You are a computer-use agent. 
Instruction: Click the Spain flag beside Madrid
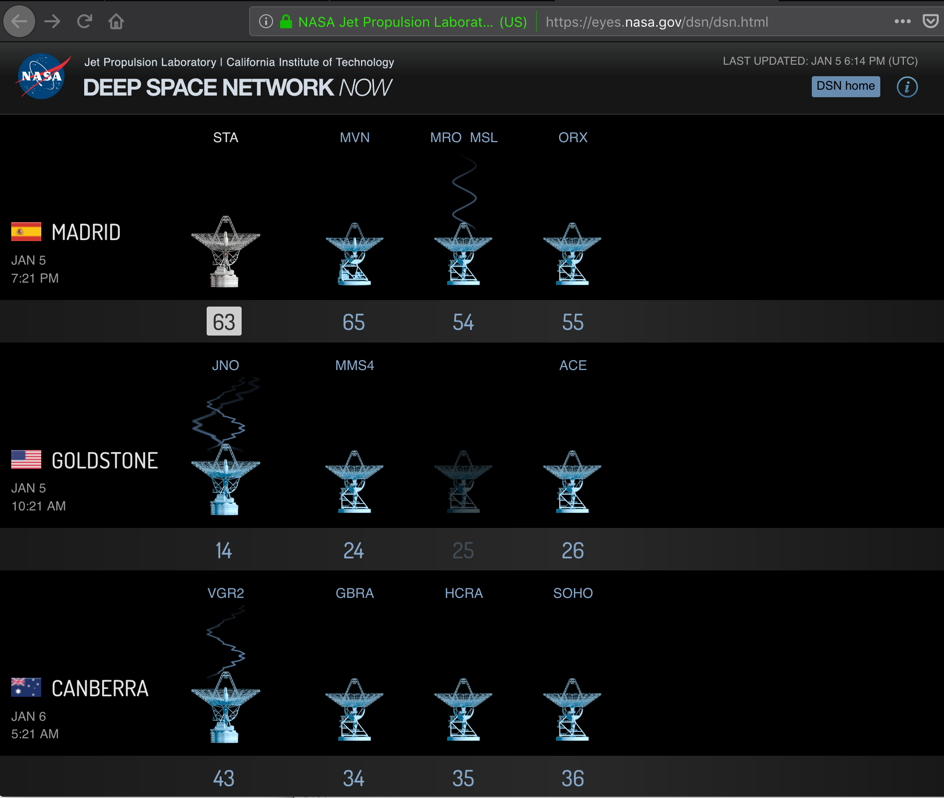pyautogui.click(x=26, y=231)
